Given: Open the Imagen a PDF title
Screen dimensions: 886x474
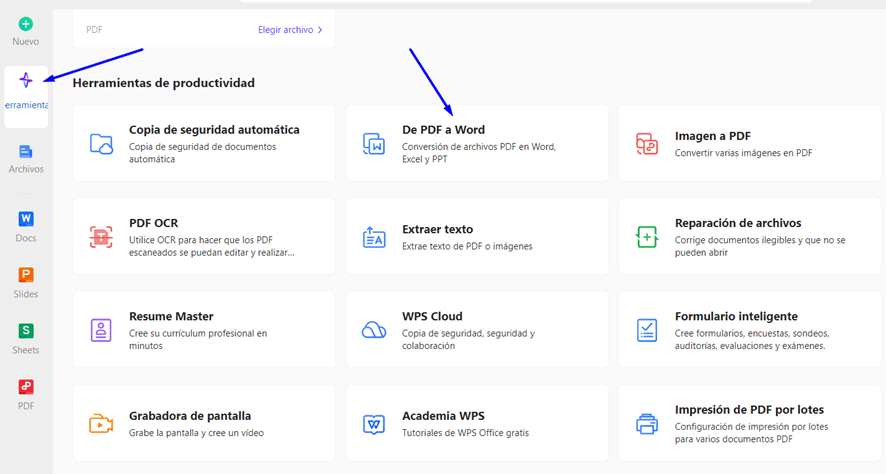Looking at the screenshot, I should (713, 136).
